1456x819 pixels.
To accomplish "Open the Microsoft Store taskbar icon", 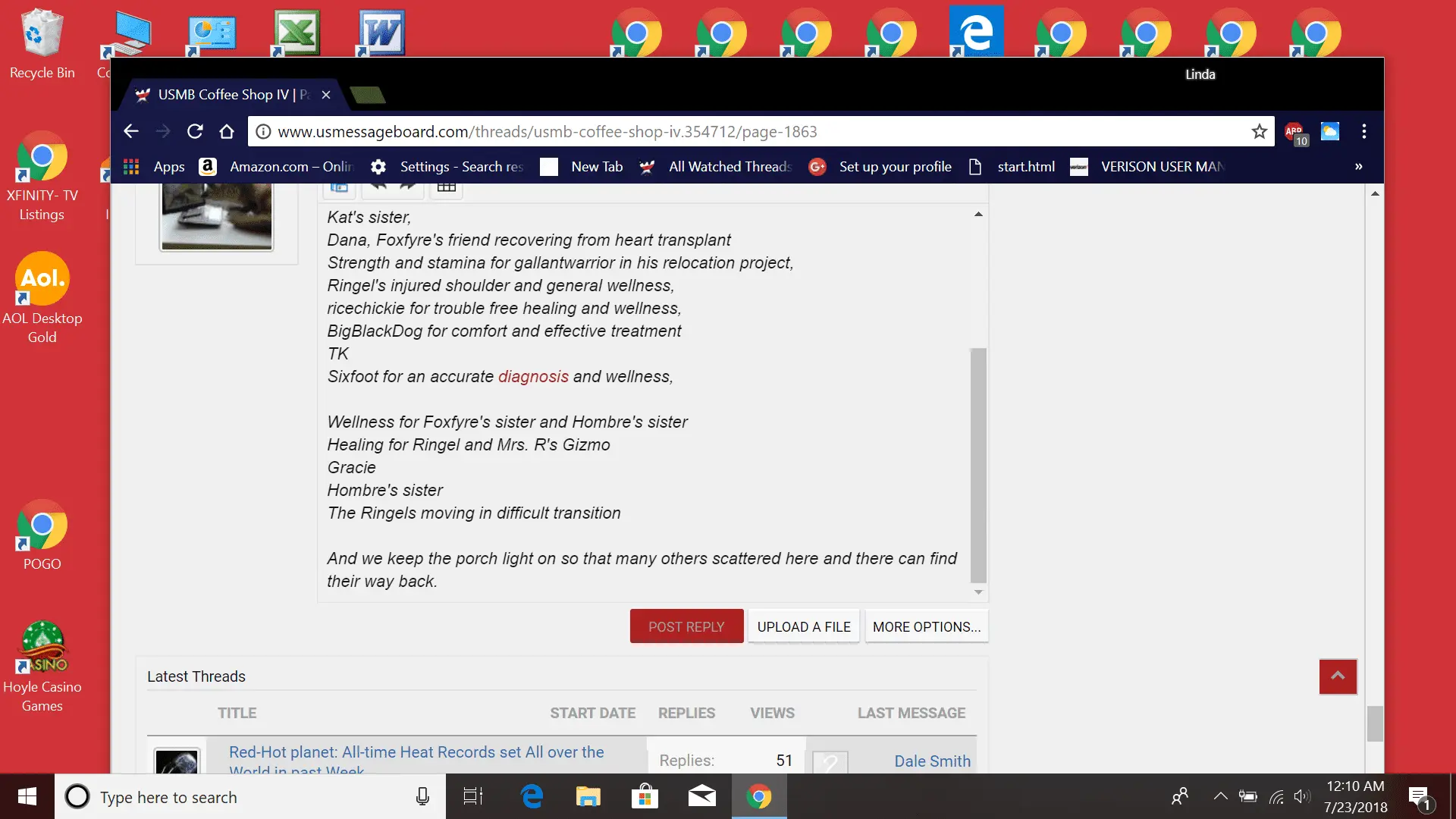I will 645,796.
